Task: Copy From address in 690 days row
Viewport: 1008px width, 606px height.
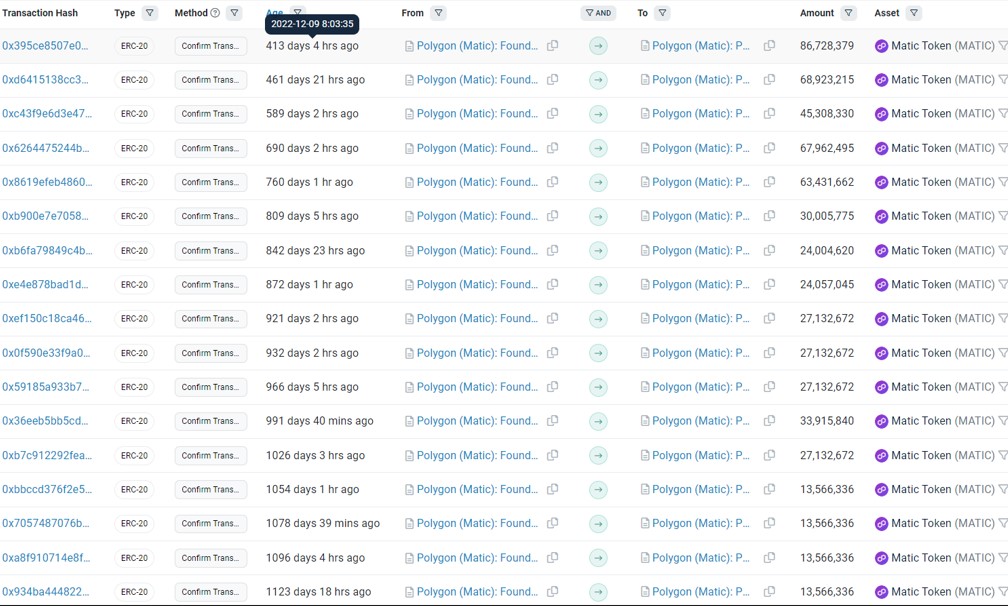Action: [552, 148]
